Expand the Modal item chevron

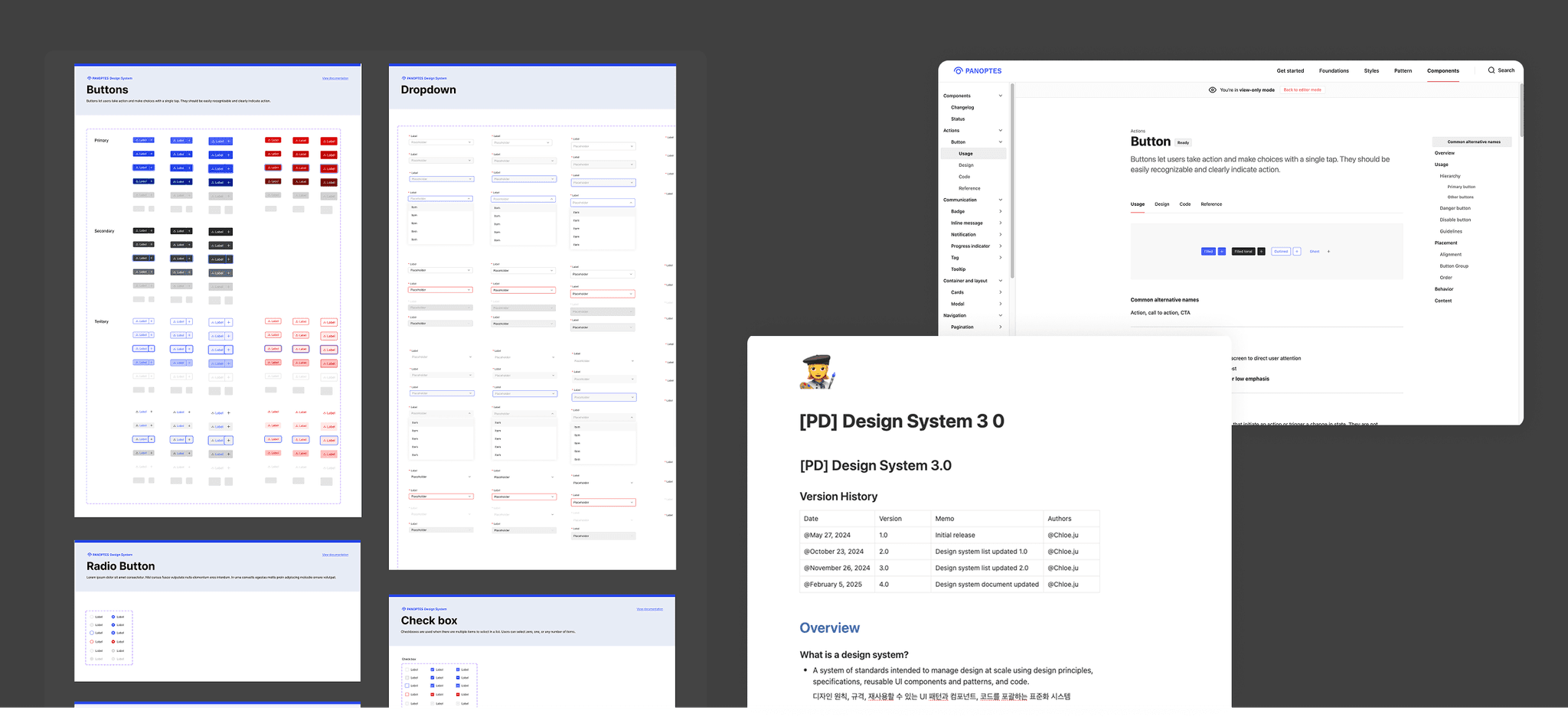pos(1000,304)
